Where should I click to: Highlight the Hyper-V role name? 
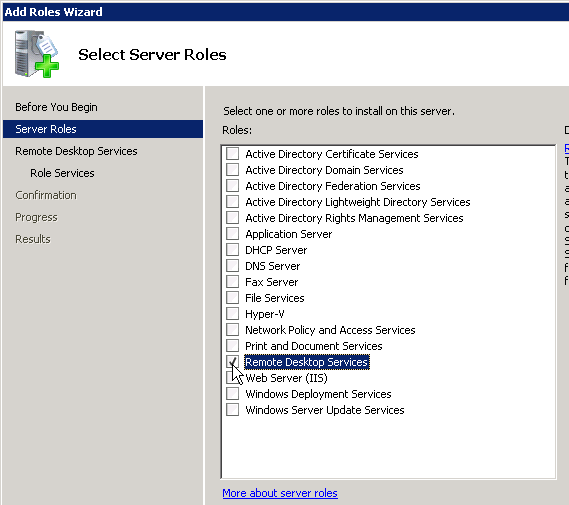point(265,314)
